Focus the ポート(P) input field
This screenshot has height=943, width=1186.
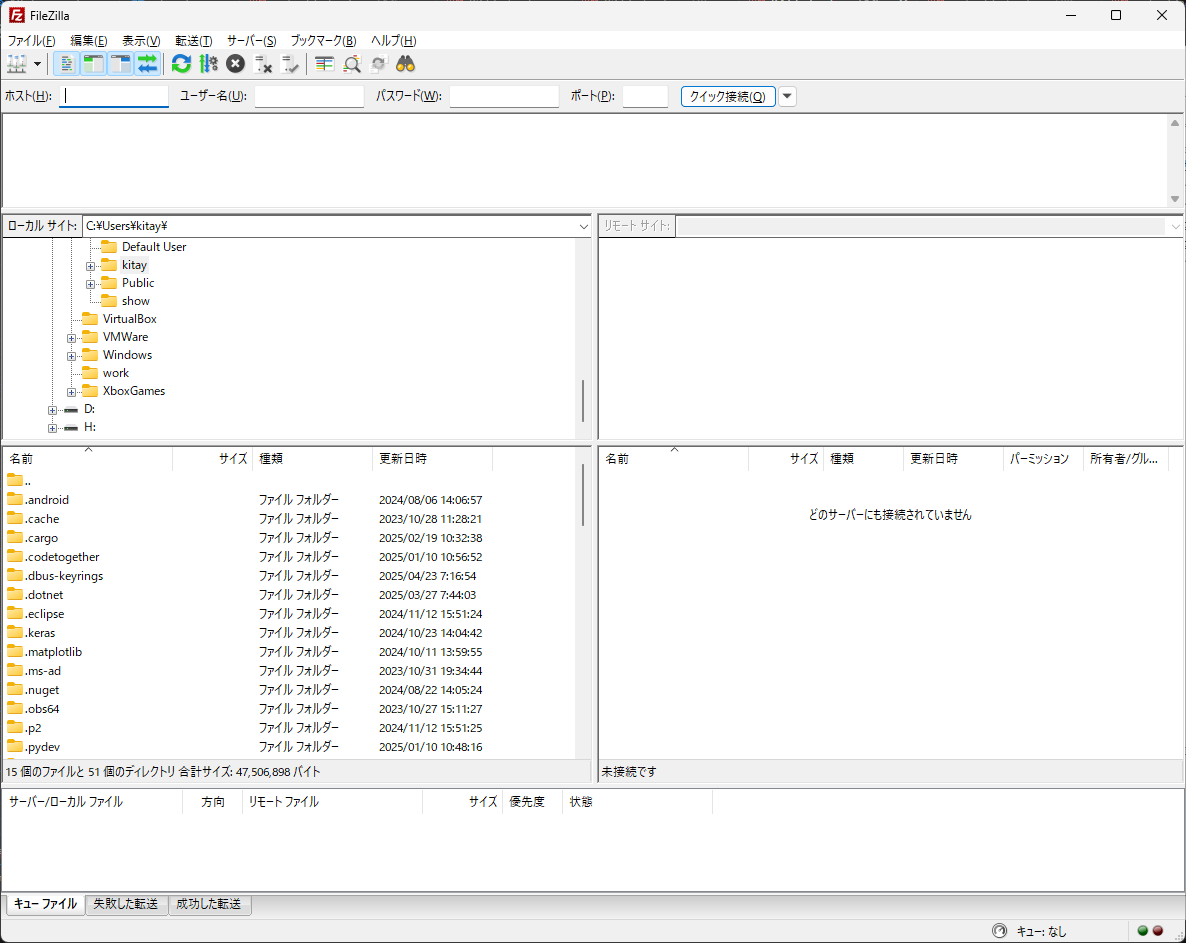point(645,96)
